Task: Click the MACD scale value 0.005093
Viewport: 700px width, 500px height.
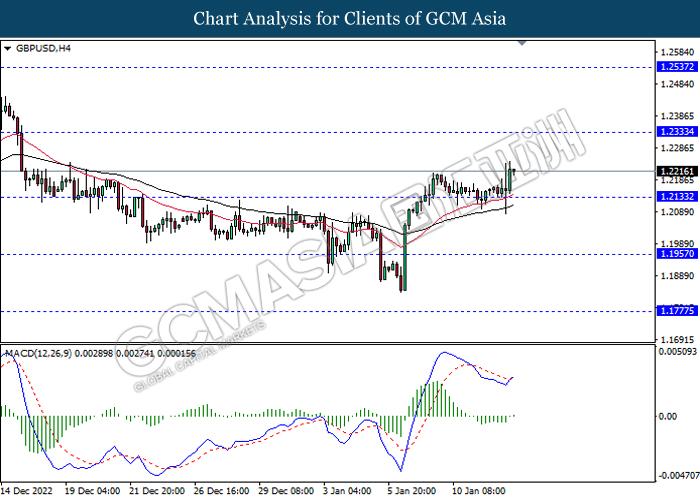Action: click(x=678, y=352)
